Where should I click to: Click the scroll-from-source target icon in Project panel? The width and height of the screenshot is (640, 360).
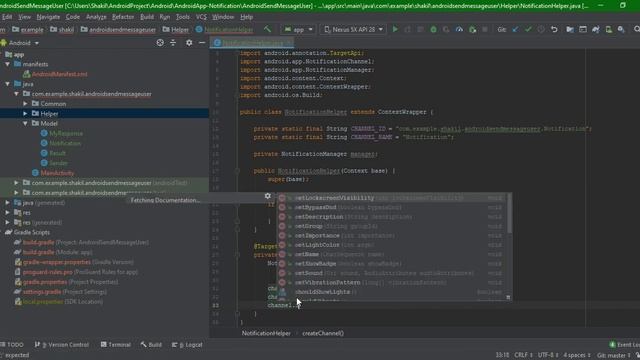point(160,42)
